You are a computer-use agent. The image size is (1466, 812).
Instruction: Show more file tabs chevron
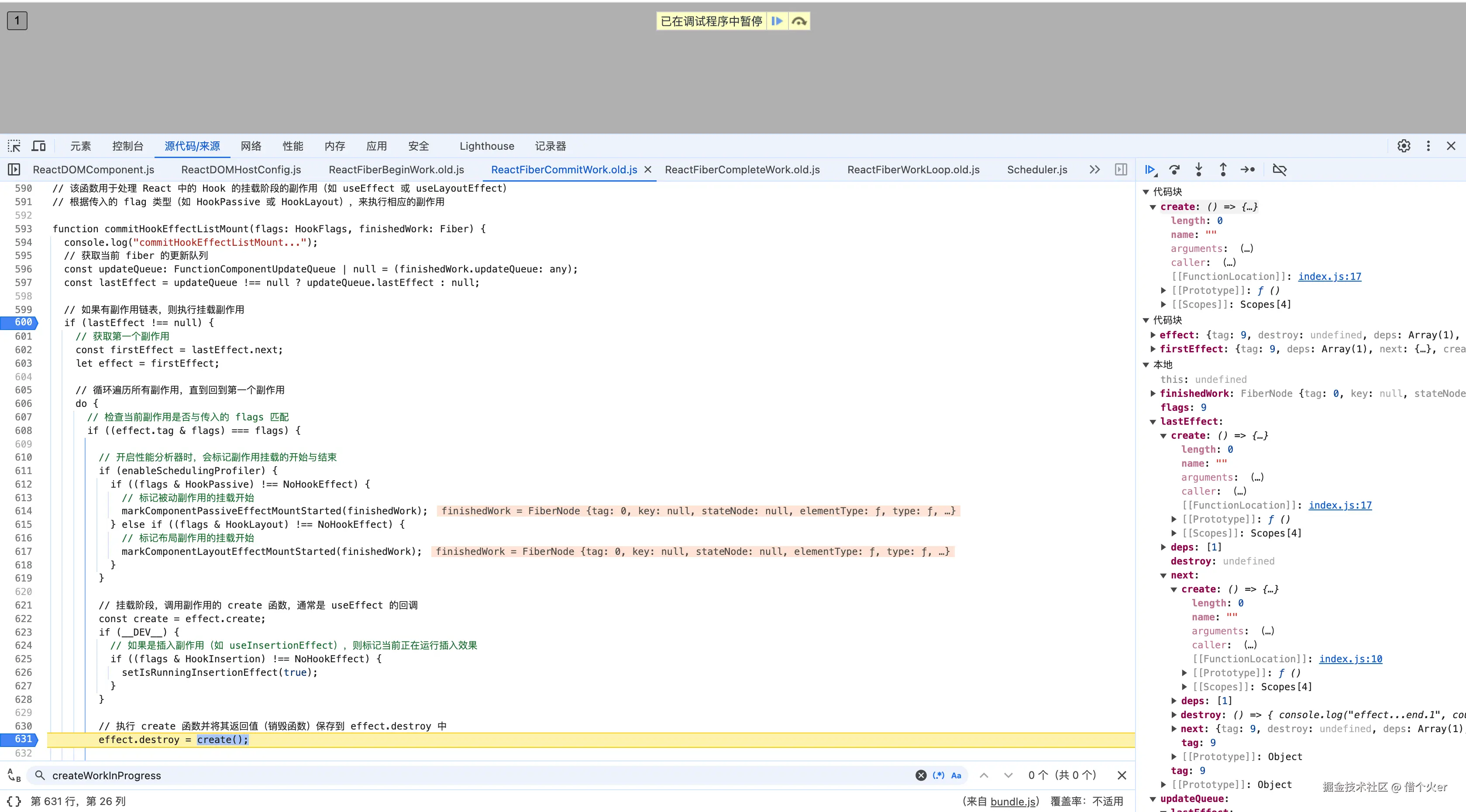coord(1094,169)
